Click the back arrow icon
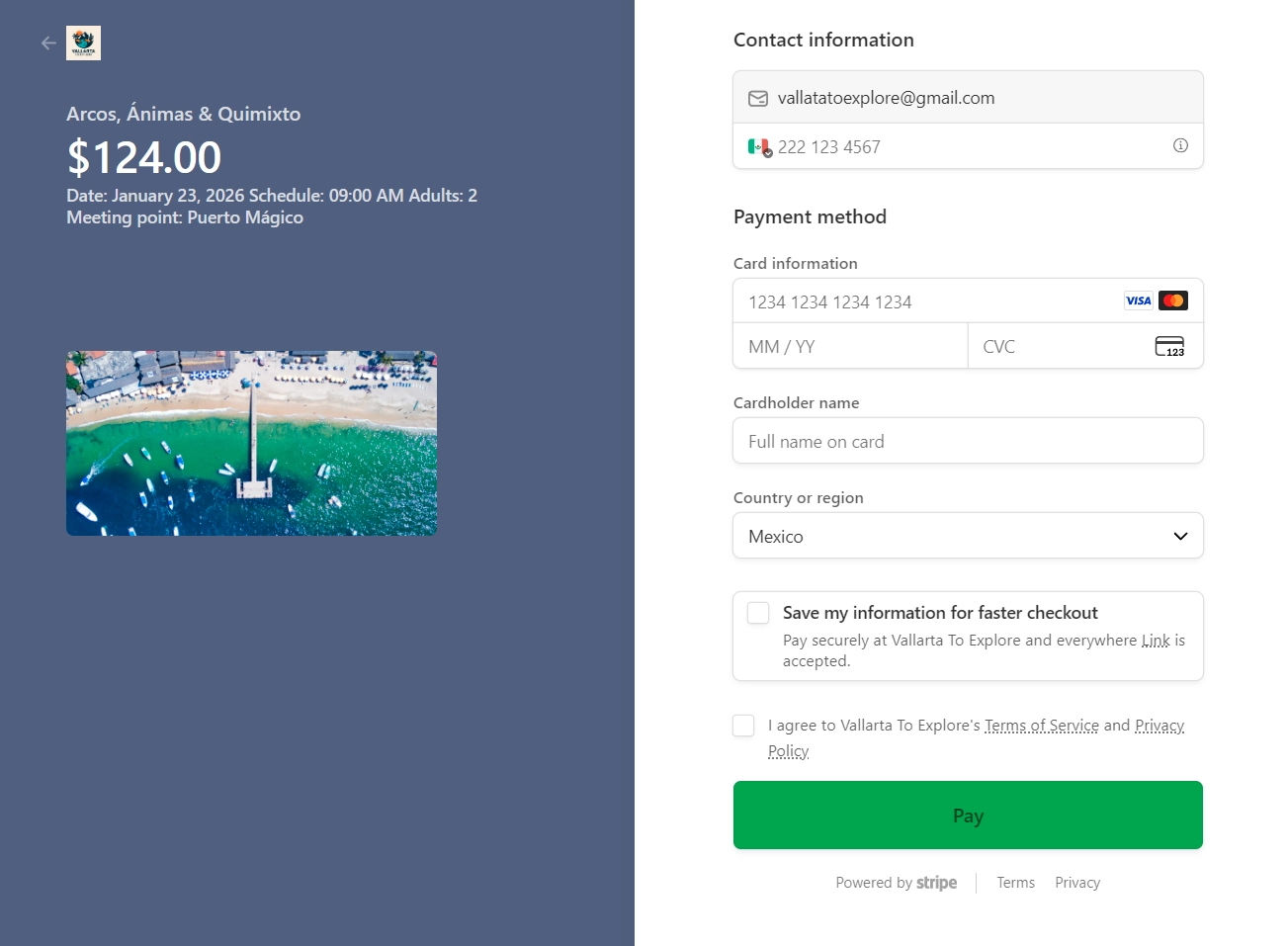The height and width of the screenshot is (946, 1288). pos(48,43)
